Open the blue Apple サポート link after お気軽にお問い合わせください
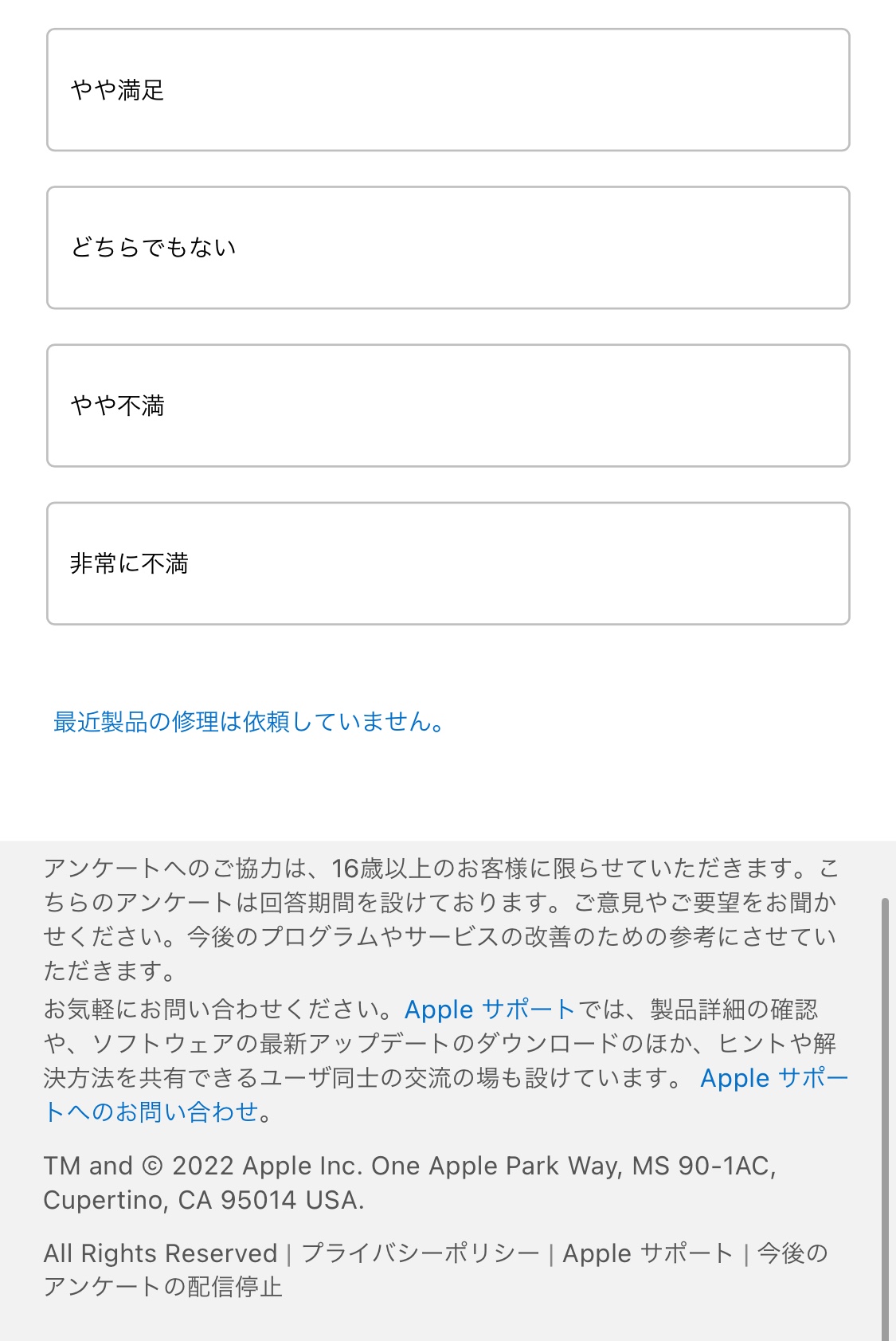896x1341 pixels. click(x=489, y=1010)
